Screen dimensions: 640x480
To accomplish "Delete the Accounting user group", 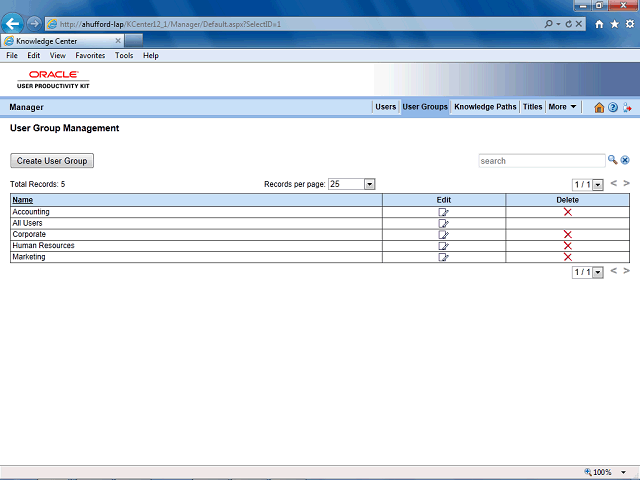I will coord(567,212).
